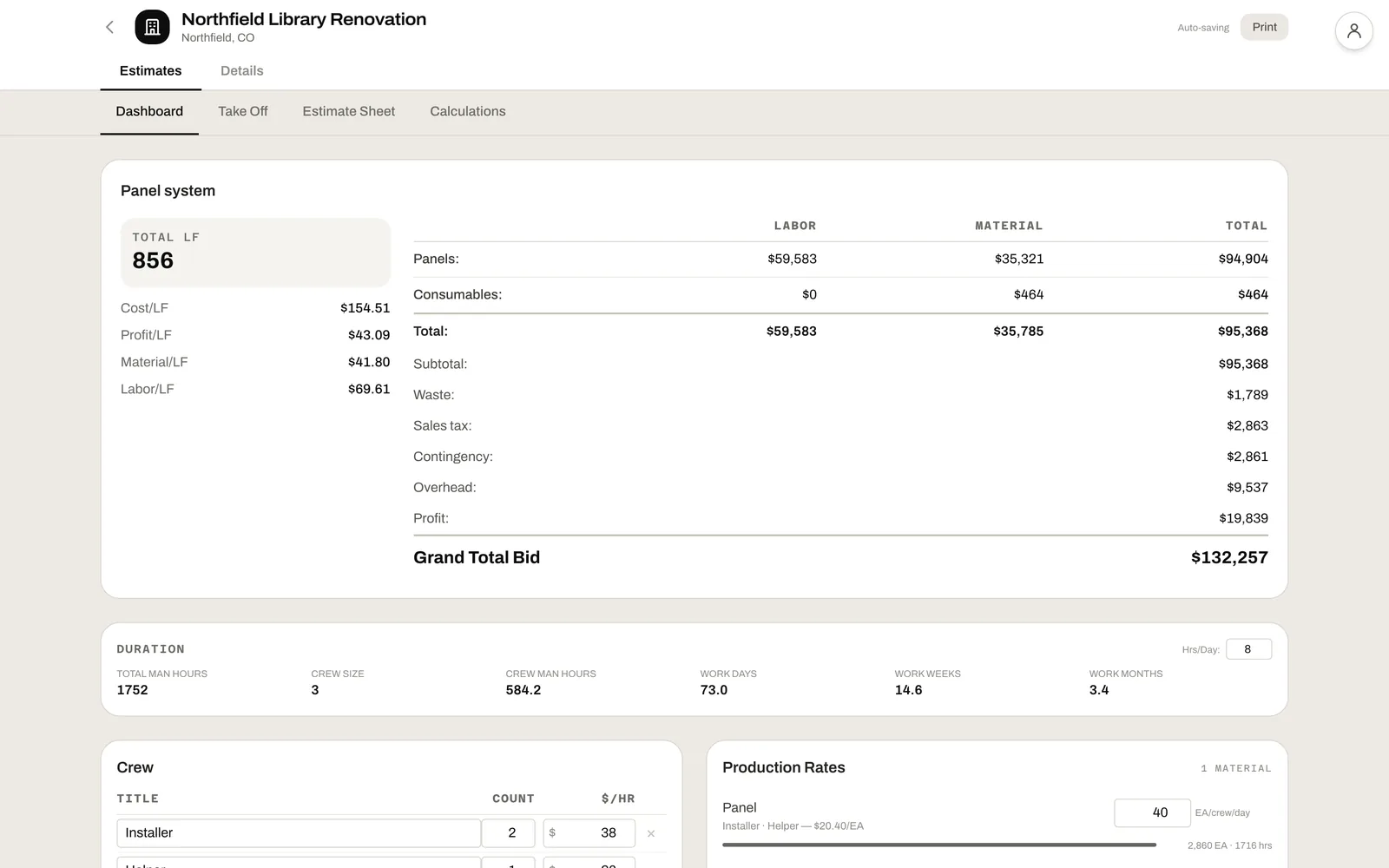Click Work Months value 3.4
This screenshot has width=1389, height=868.
click(x=1099, y=690)
